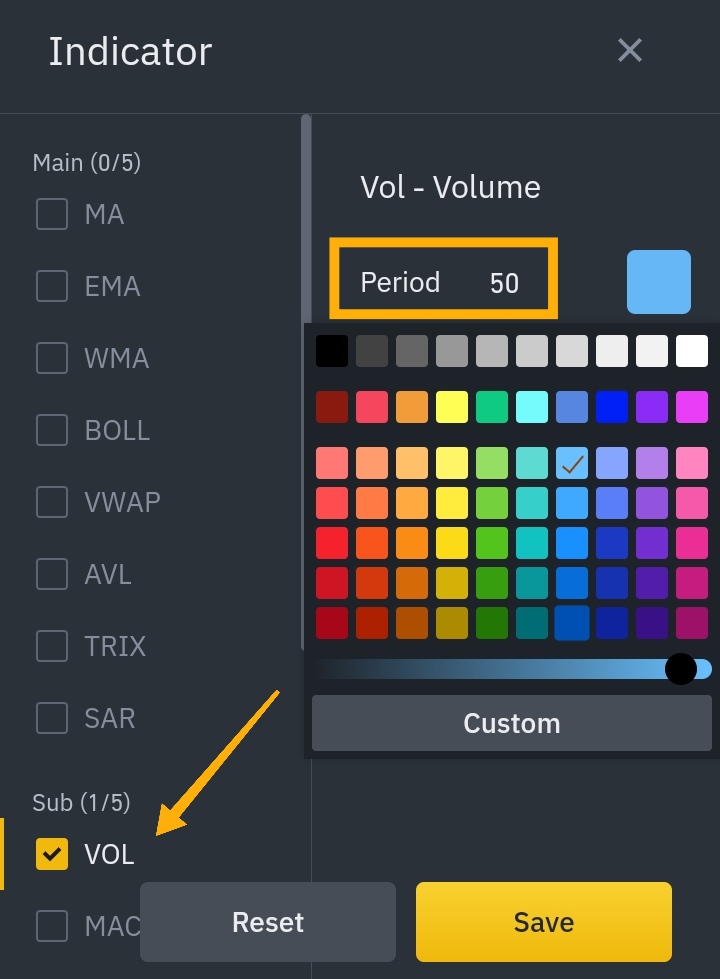Close the Indicator dialog
This screenshot has height=979, width=720.
click(629, 51)
